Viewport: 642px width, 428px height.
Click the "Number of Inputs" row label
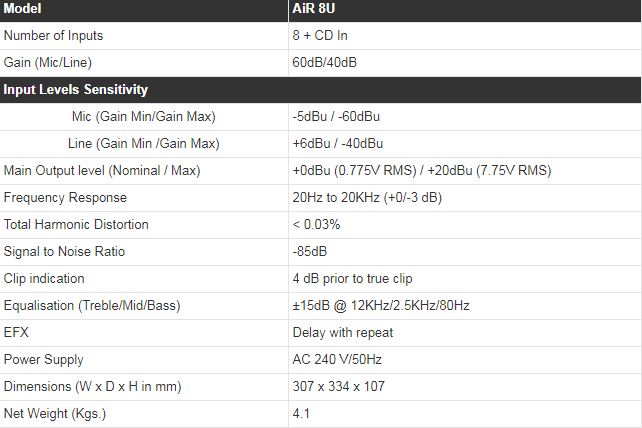pos(54,35)
